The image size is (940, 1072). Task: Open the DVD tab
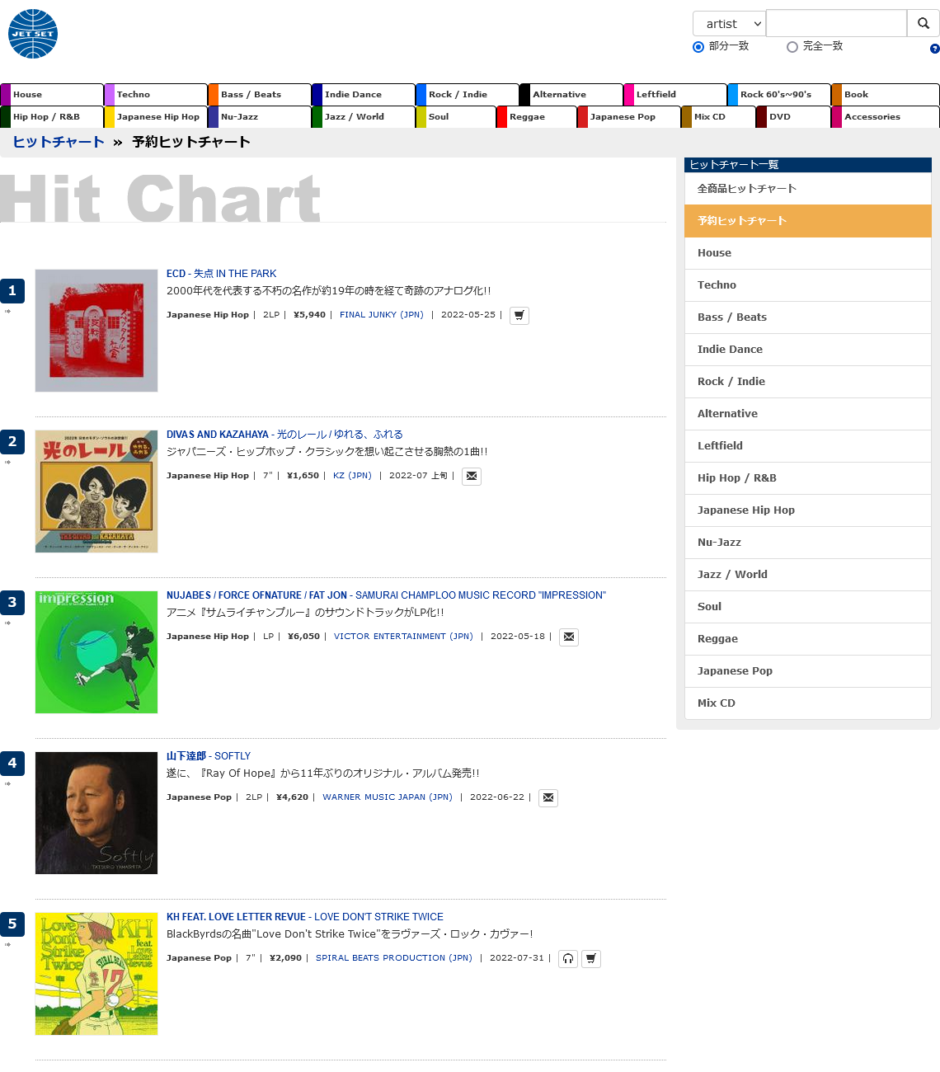pyautogui.click(x=794, y=117)
